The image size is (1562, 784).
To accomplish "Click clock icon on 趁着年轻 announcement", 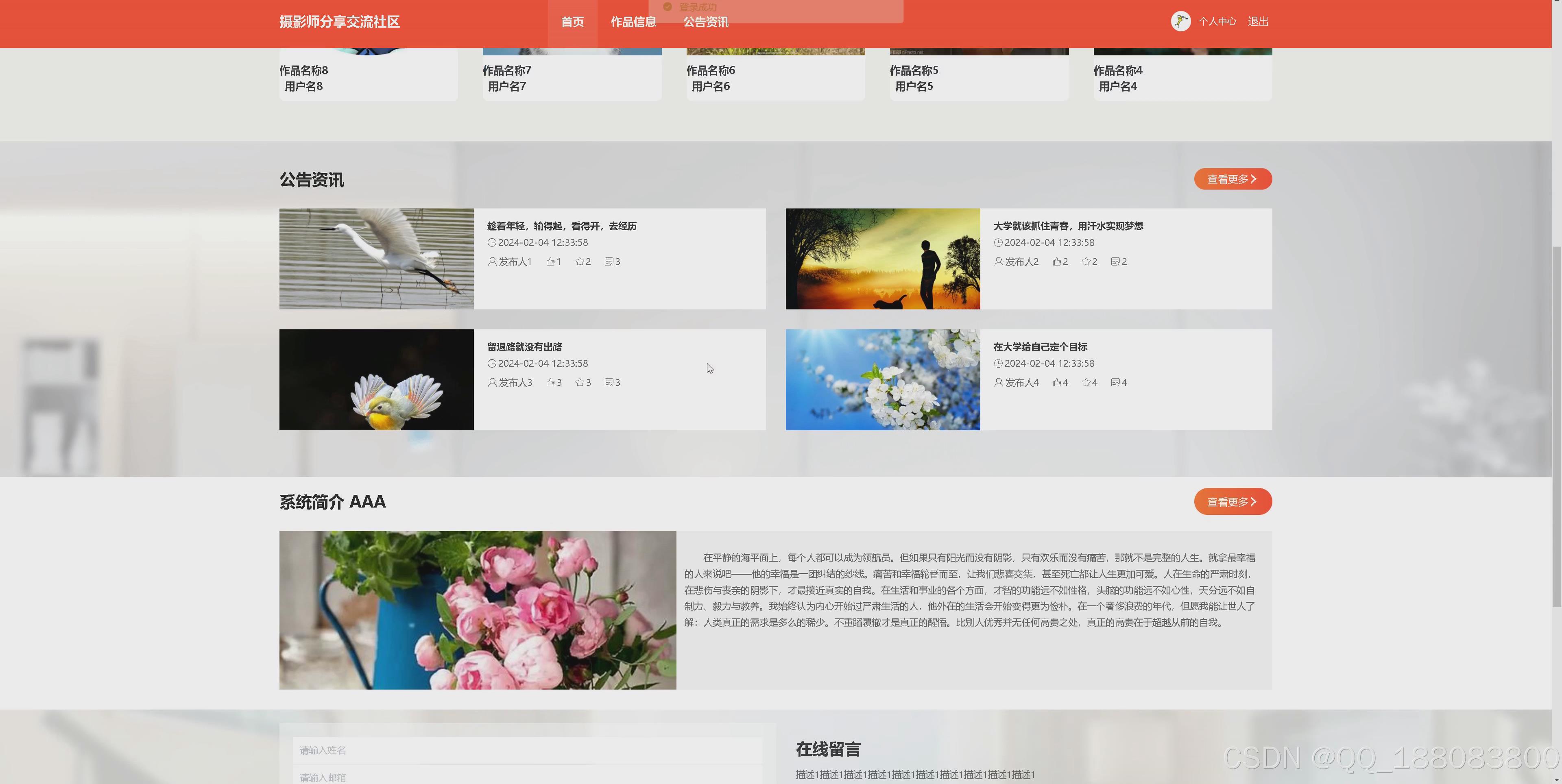I will [x=492, y=242].
